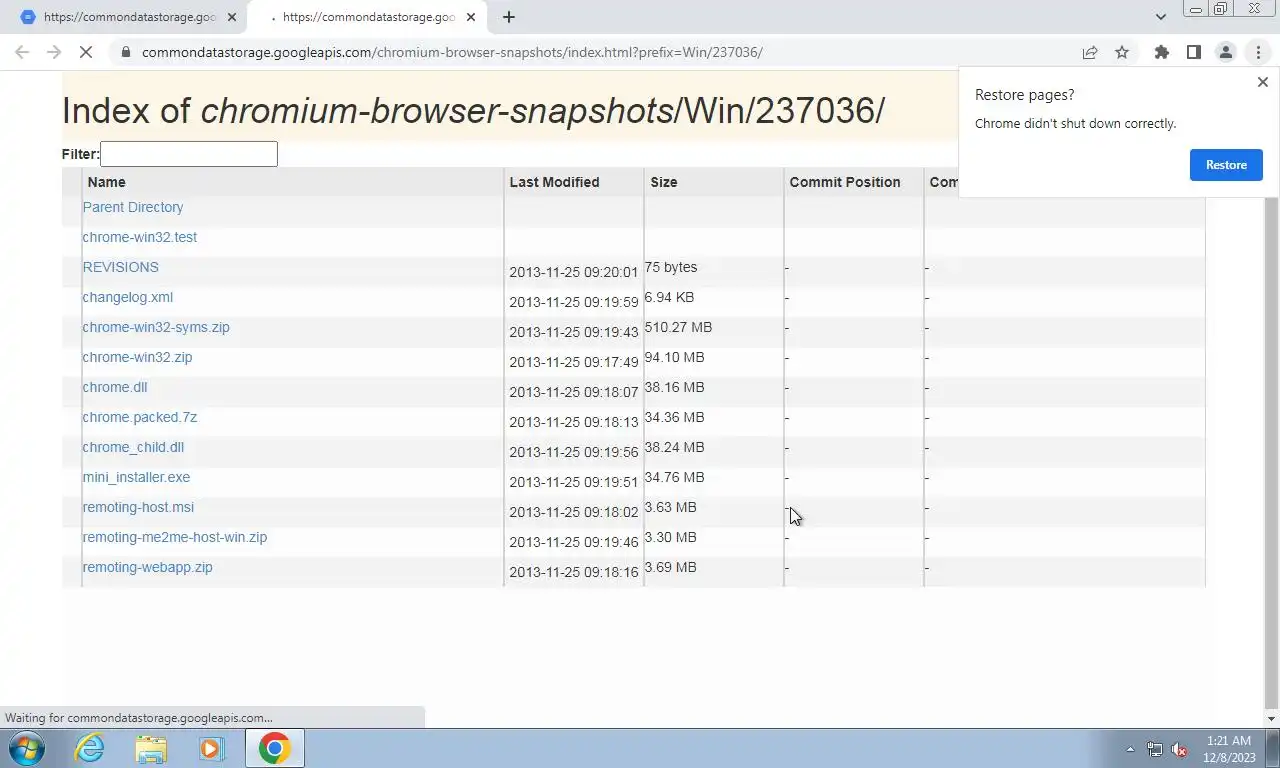Open the Chrome profile avatar
Viewport: 1280px width, 768px height.
tap(1225, 52)
